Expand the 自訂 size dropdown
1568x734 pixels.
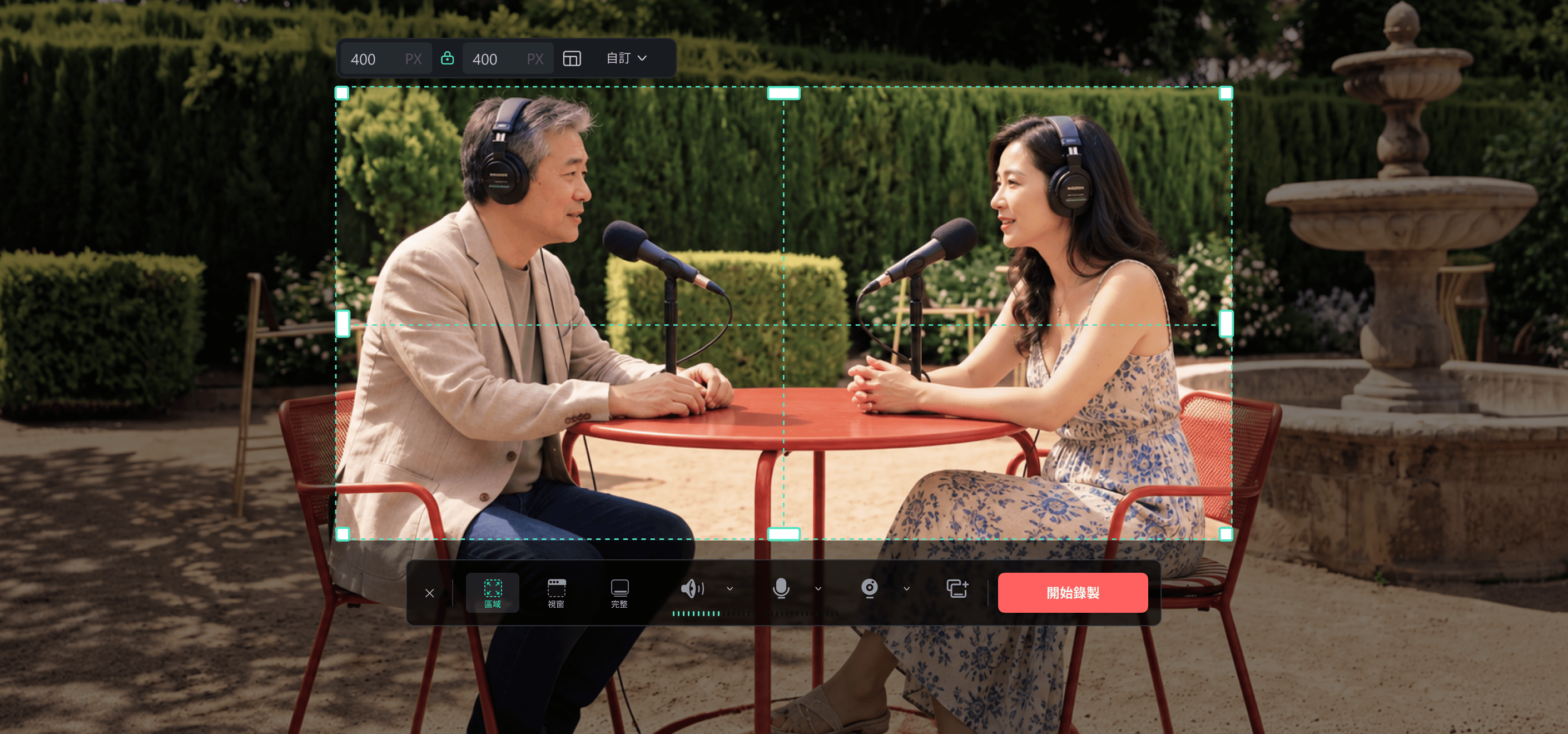pos(626,58)
